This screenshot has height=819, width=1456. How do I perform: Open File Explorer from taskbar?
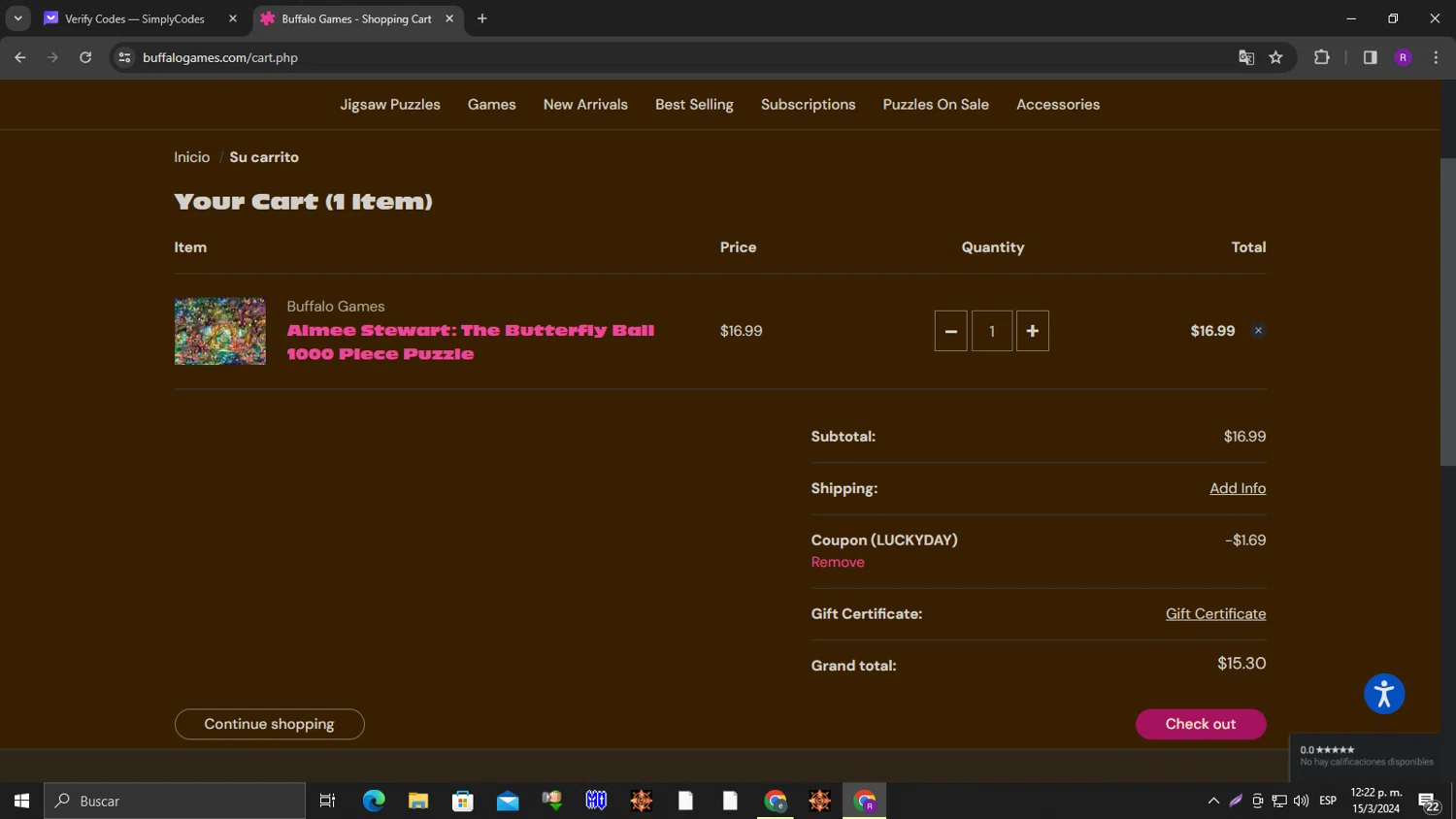(x=418, y=801)
